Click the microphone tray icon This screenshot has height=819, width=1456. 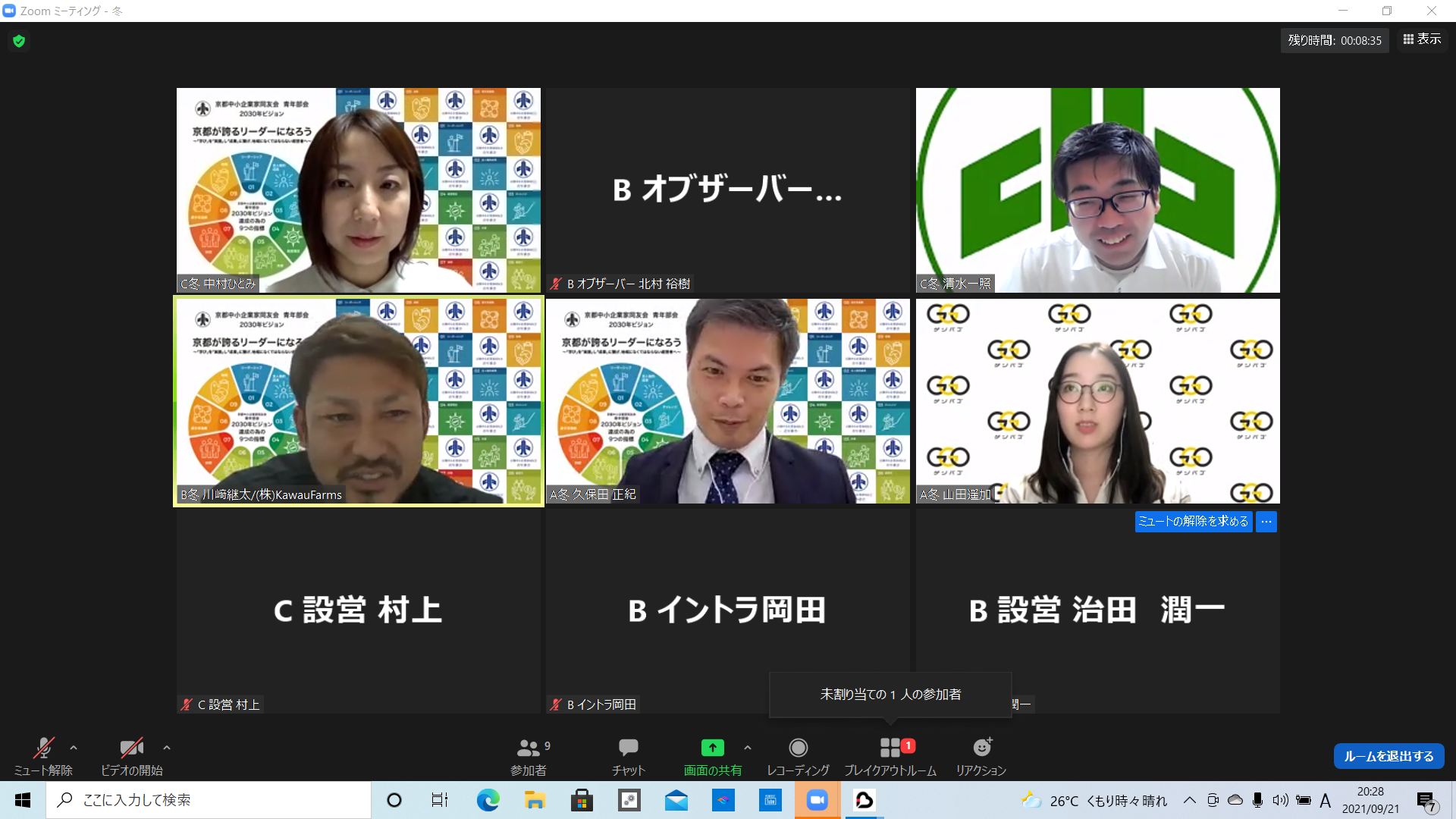coord(1258,800)
